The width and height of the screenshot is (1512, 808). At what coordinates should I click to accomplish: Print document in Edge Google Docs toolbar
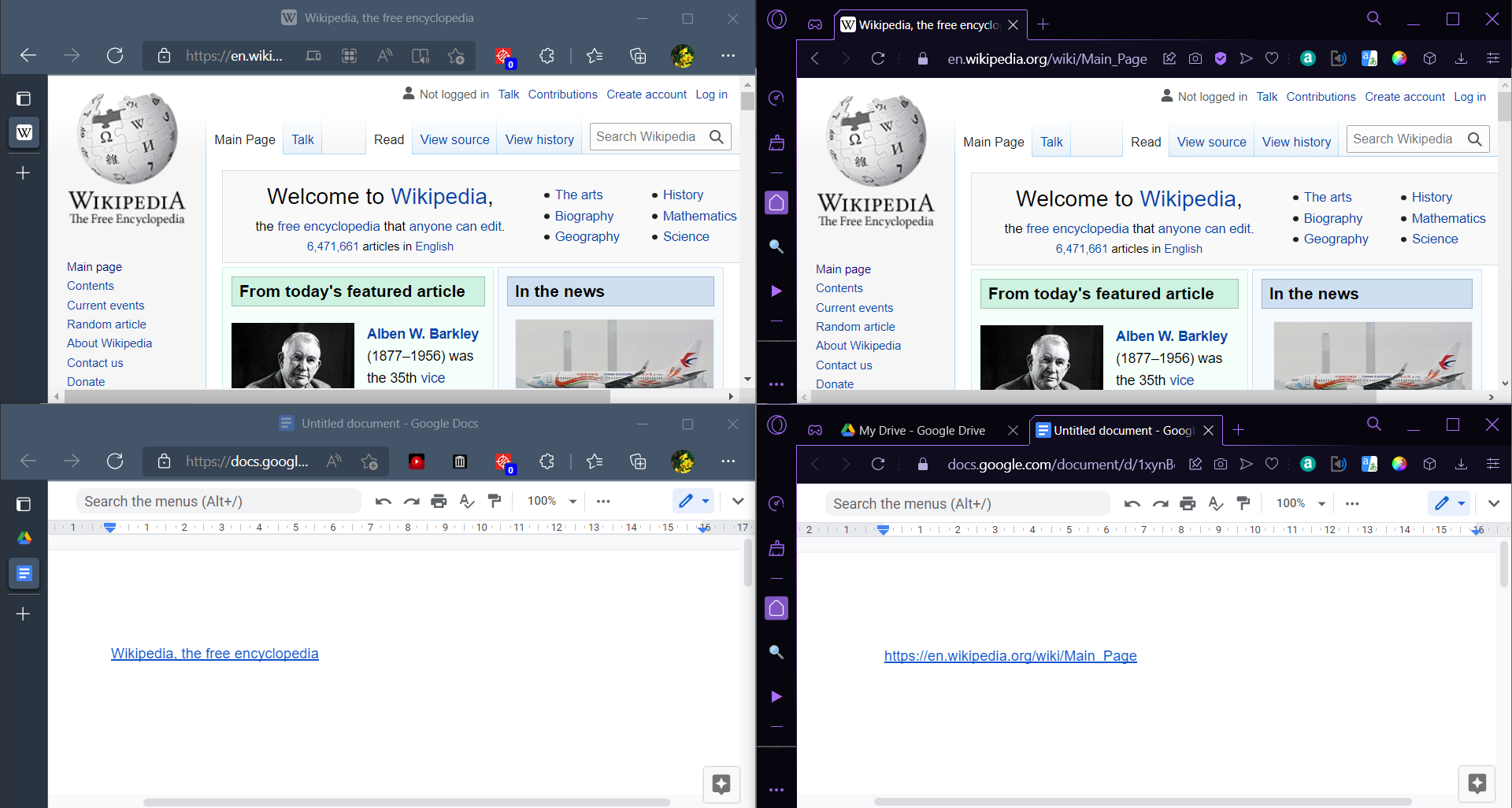tap(439, 501)
